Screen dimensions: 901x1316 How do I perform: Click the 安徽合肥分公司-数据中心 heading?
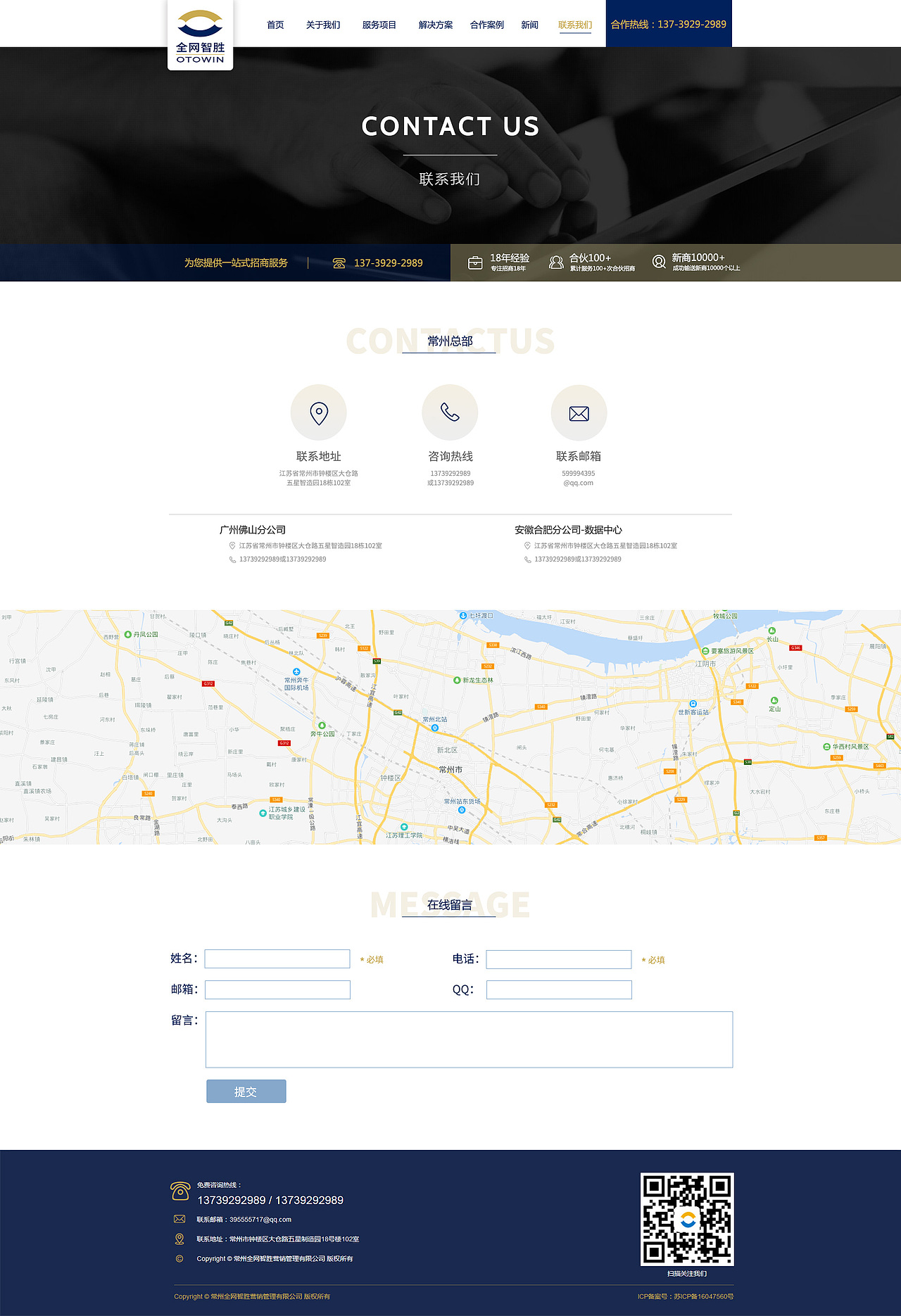[568, 530]
